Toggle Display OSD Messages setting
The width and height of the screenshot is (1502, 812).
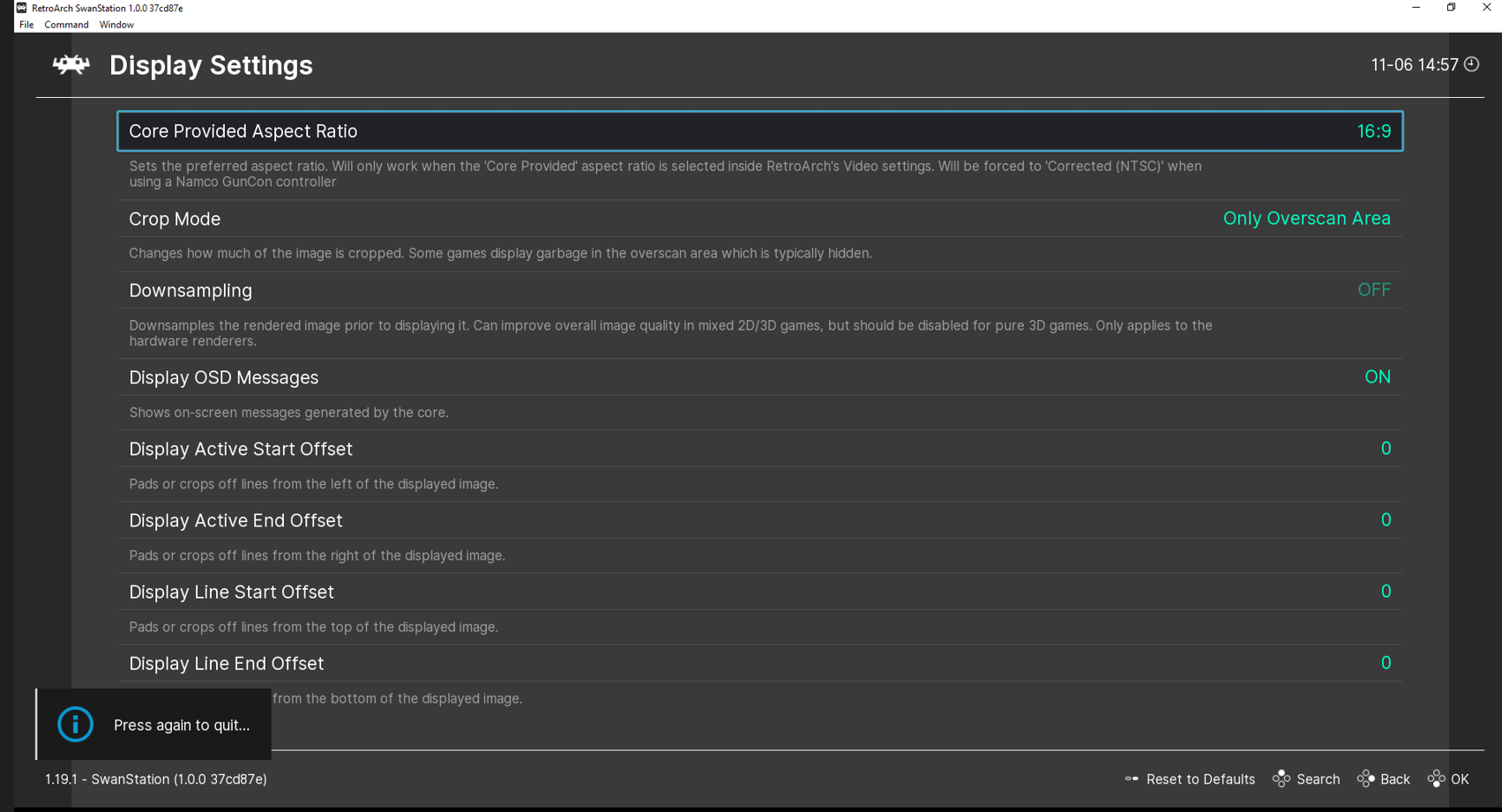point(759,377)
